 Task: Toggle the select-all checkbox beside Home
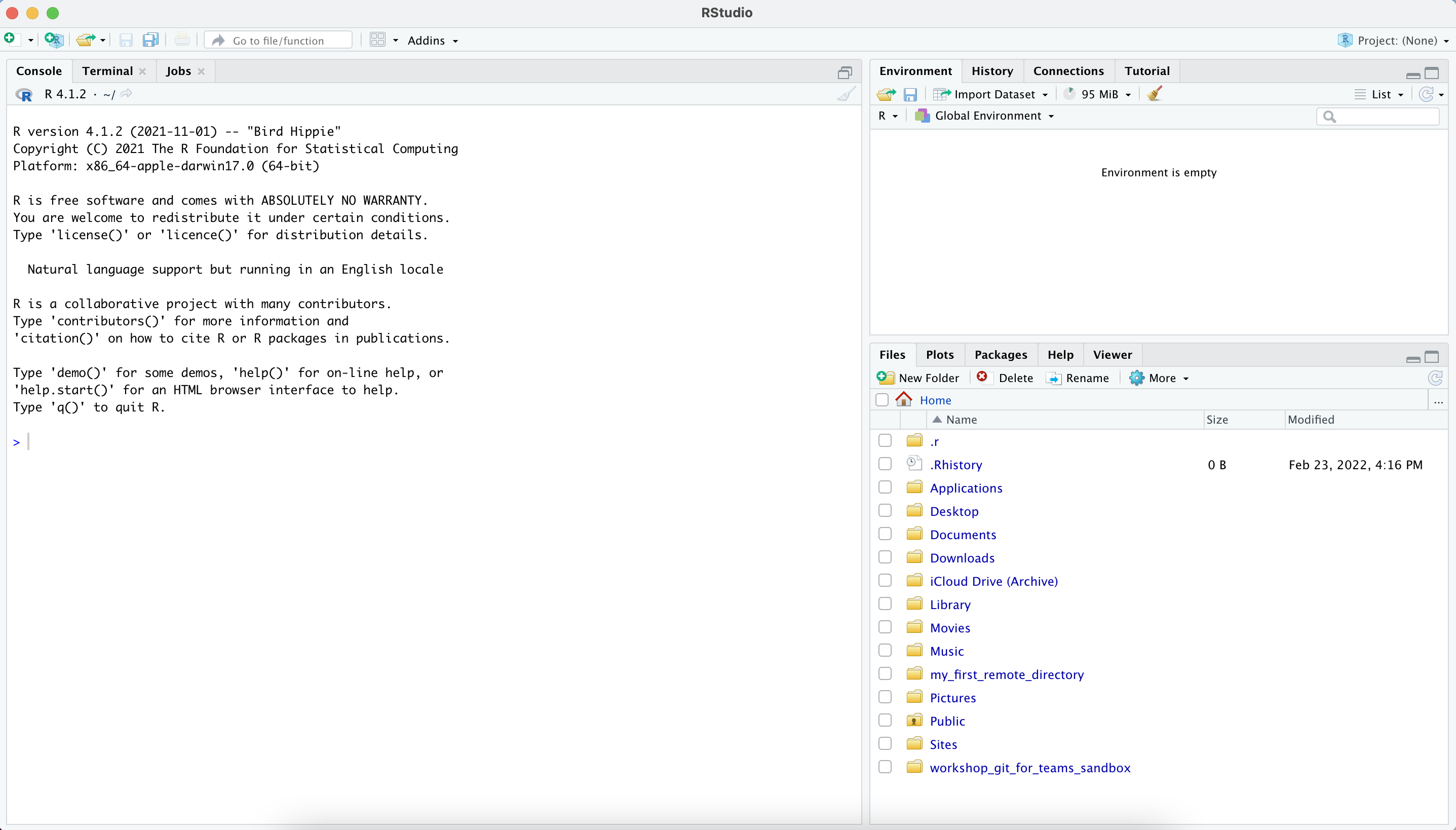coord(882,400)
